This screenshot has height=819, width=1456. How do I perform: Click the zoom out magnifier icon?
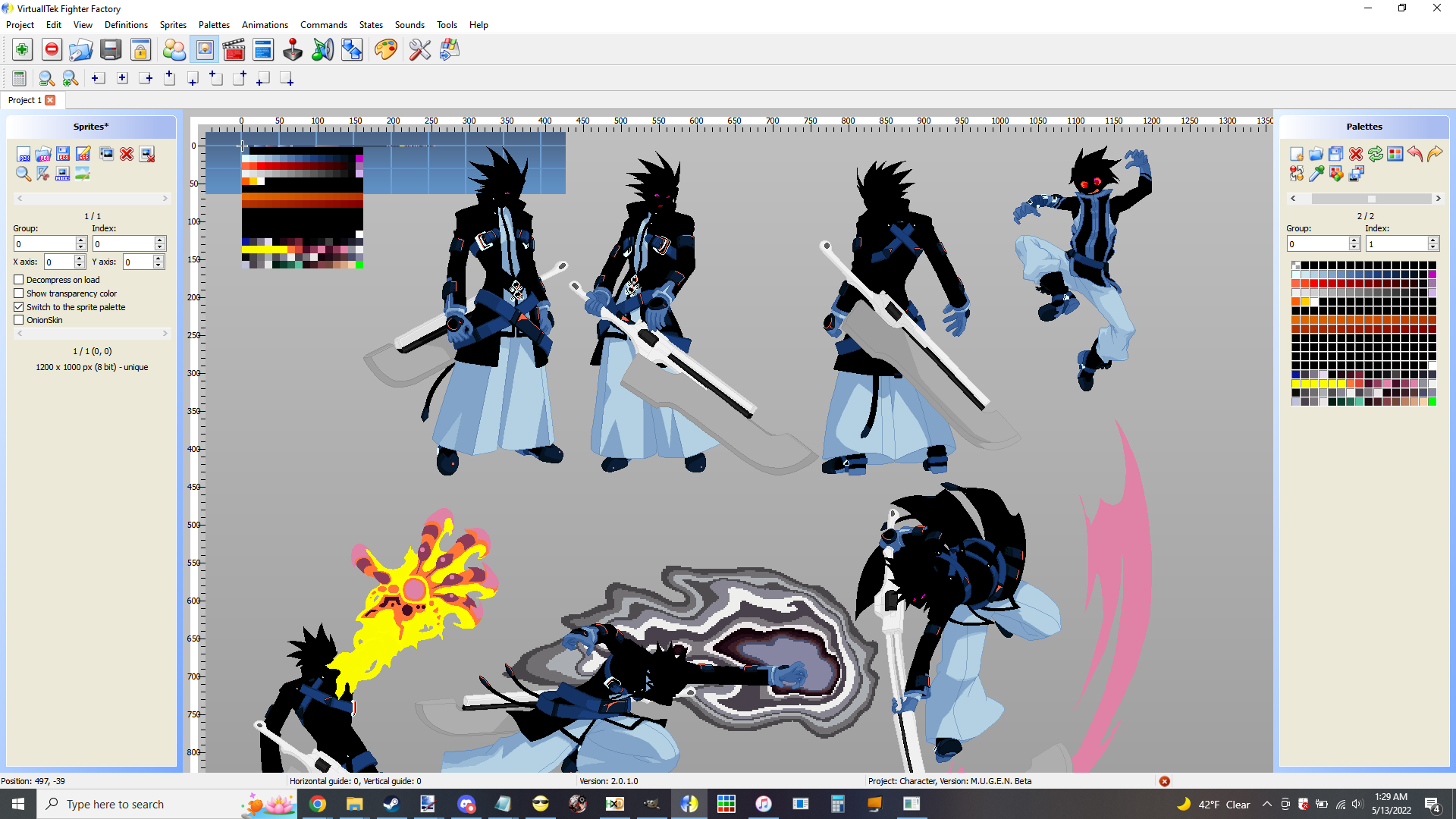coord(46,78)
